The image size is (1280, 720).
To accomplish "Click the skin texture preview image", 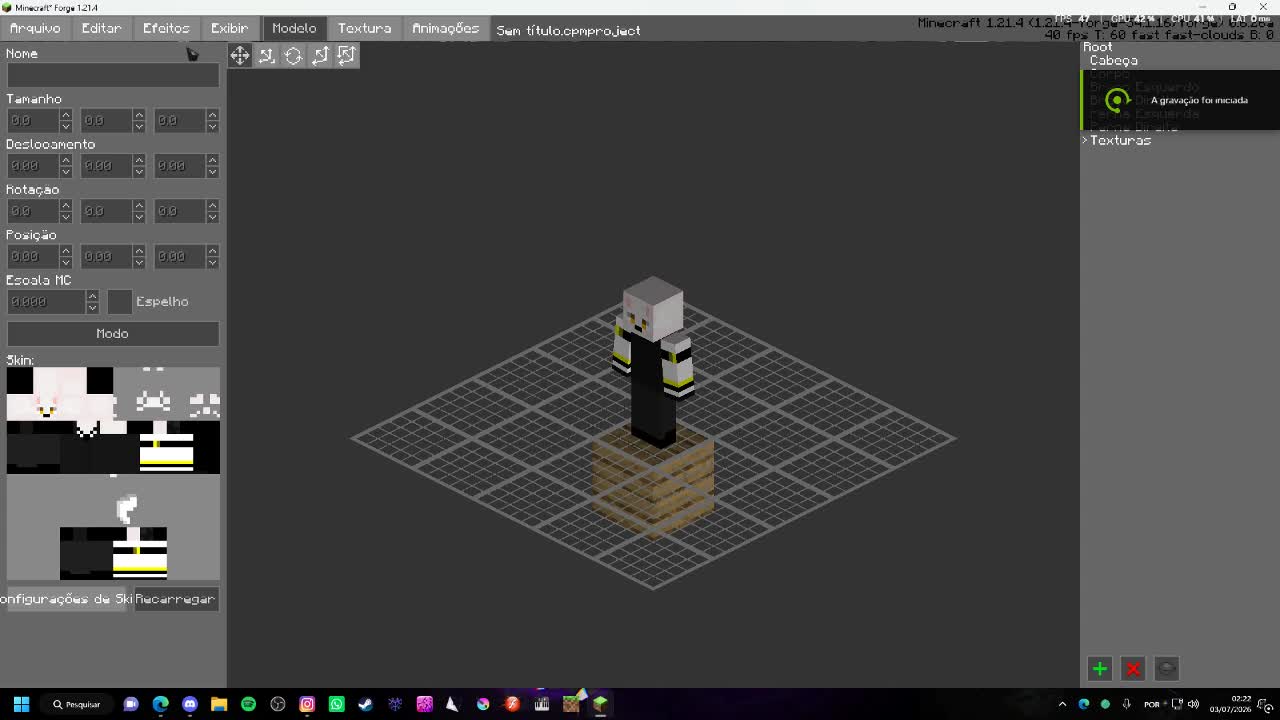I will (x=113, y=420).
